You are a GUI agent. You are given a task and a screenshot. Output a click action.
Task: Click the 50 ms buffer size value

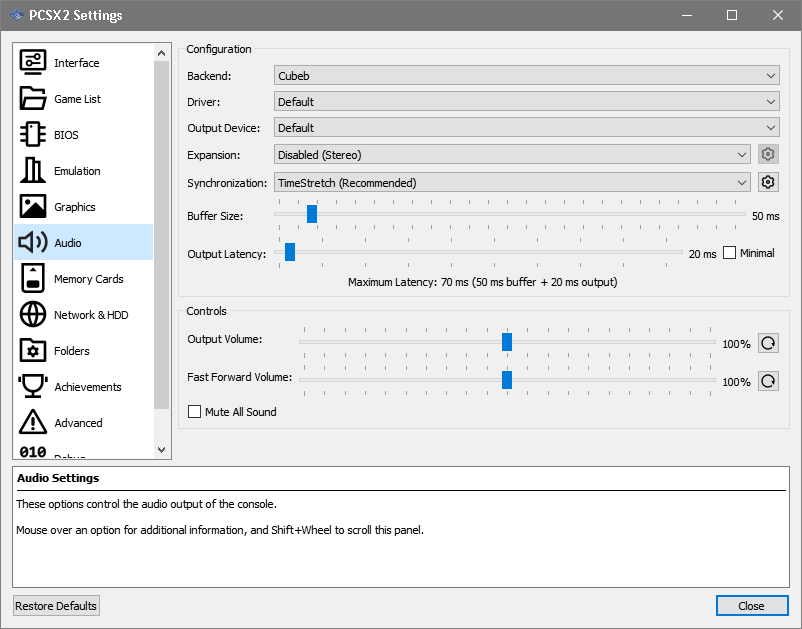[x=765, y=216]
